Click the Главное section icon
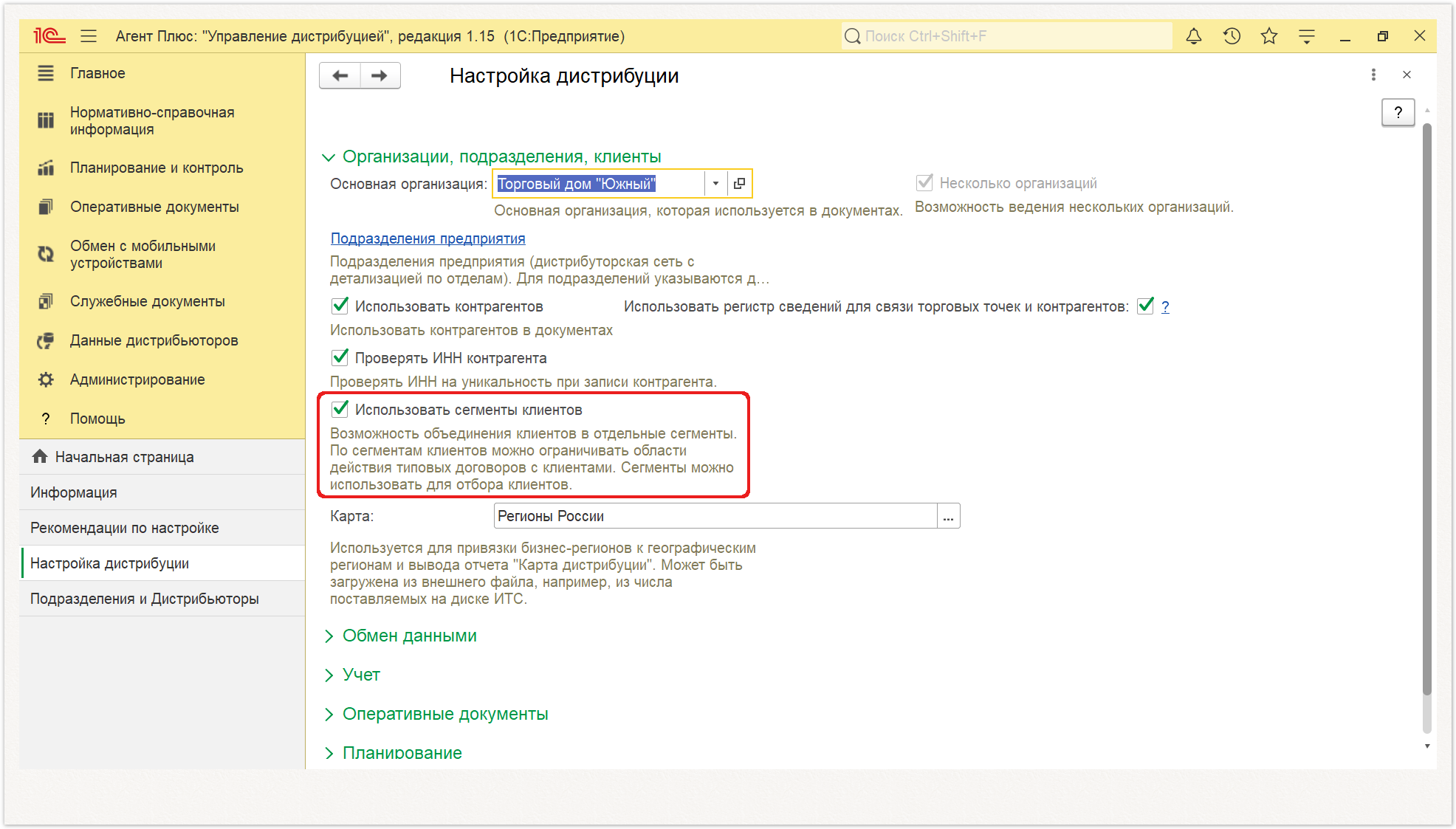This screenshot has width=1456, height=829. coord(46,73)
